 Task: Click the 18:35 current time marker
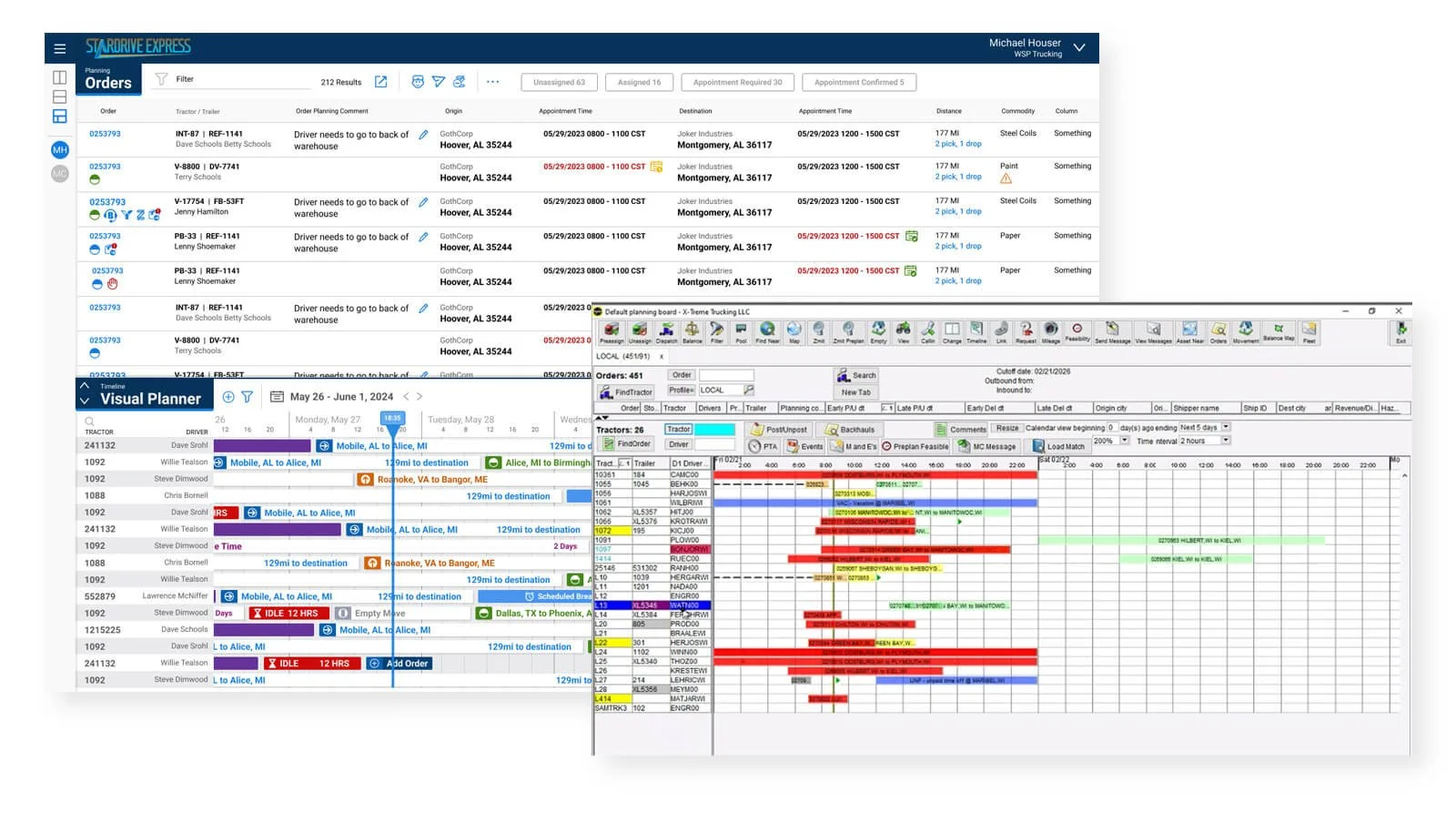[x=392, y=418]
